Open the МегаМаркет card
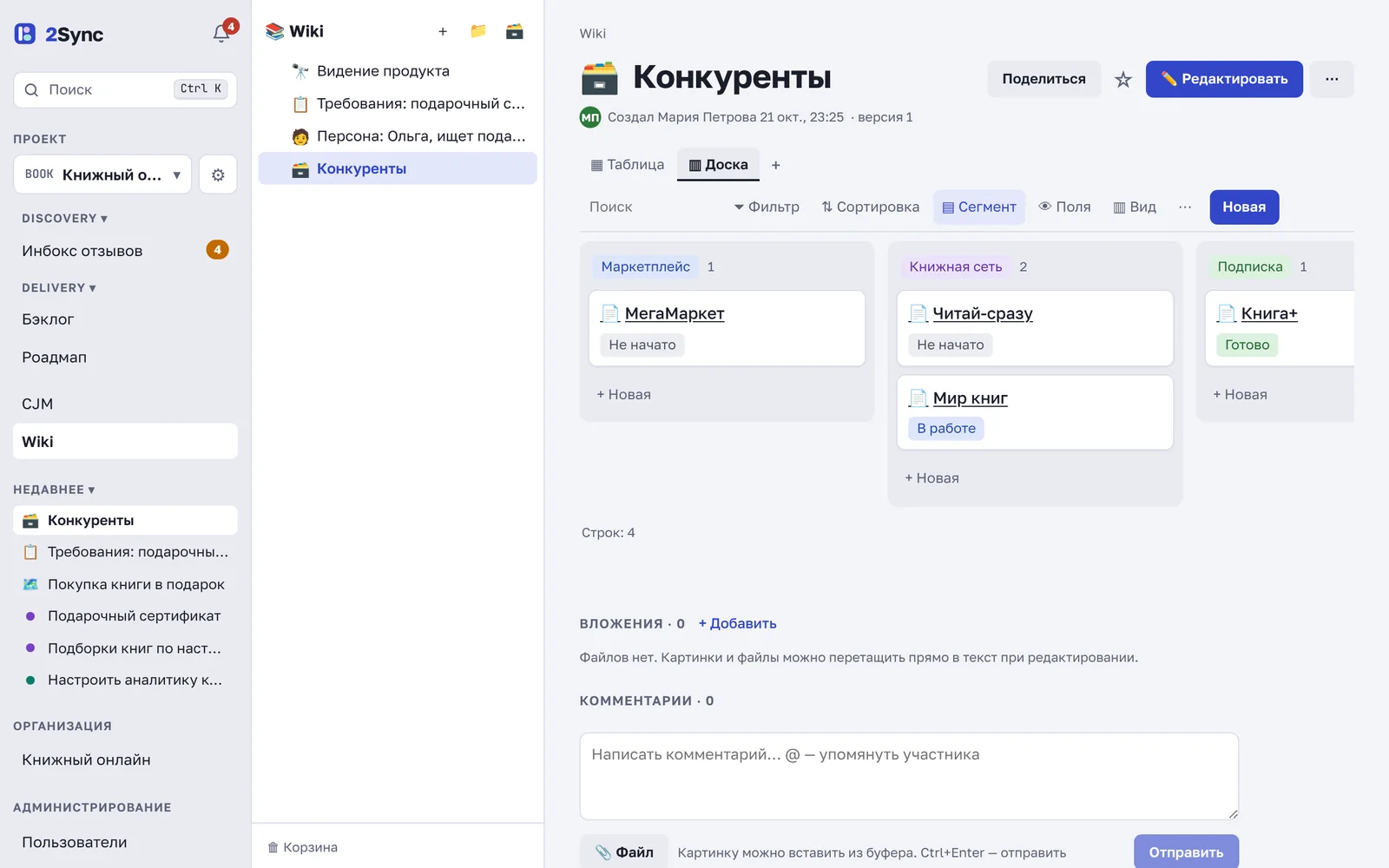The width and height of the screenshot is (1389, 868). click(x=675, y=313)
